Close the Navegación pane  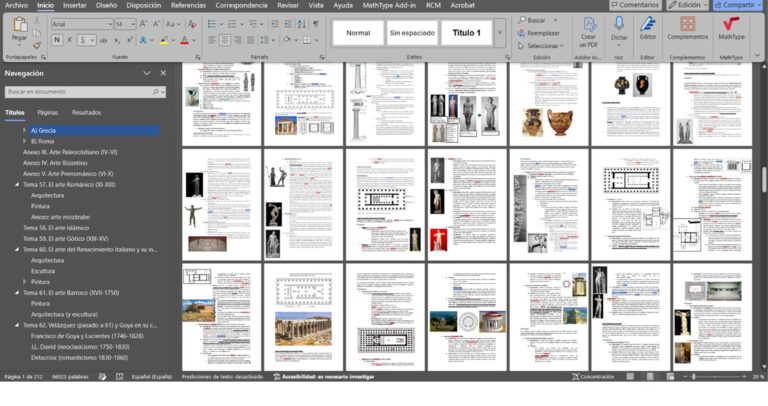pyautogui.click(x=163, y=73)
